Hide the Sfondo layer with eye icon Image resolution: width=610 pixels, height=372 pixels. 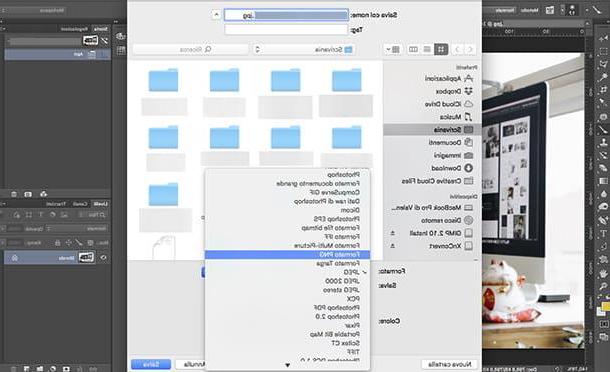coord(103,258)
